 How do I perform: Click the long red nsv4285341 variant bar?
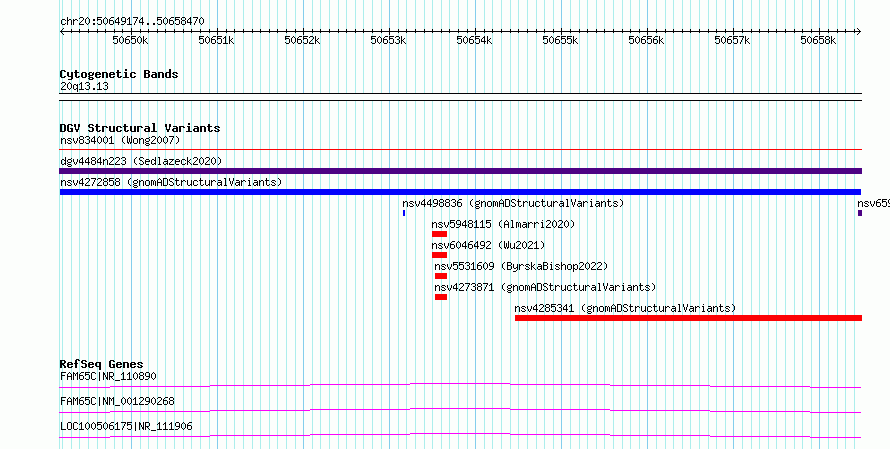689,318
